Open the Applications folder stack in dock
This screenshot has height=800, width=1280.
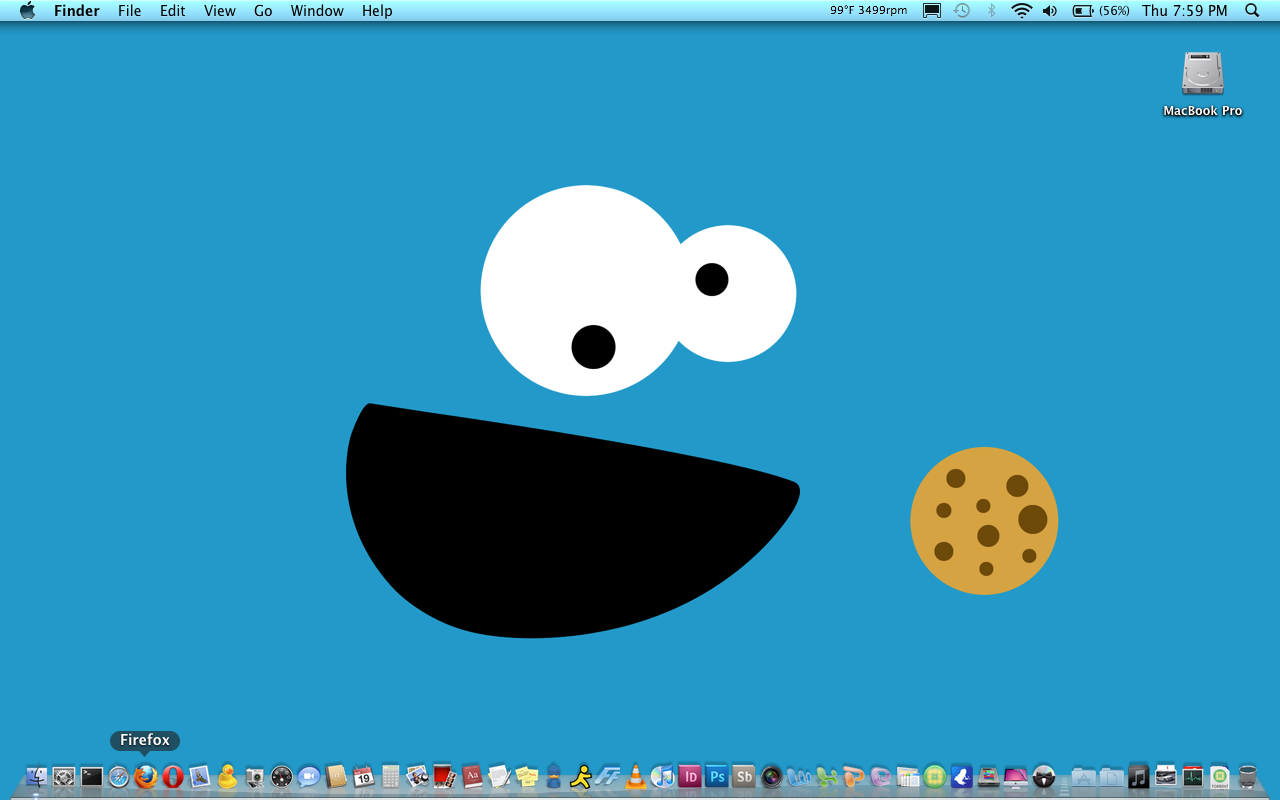pyautogui.click(x=1084, y=777)
